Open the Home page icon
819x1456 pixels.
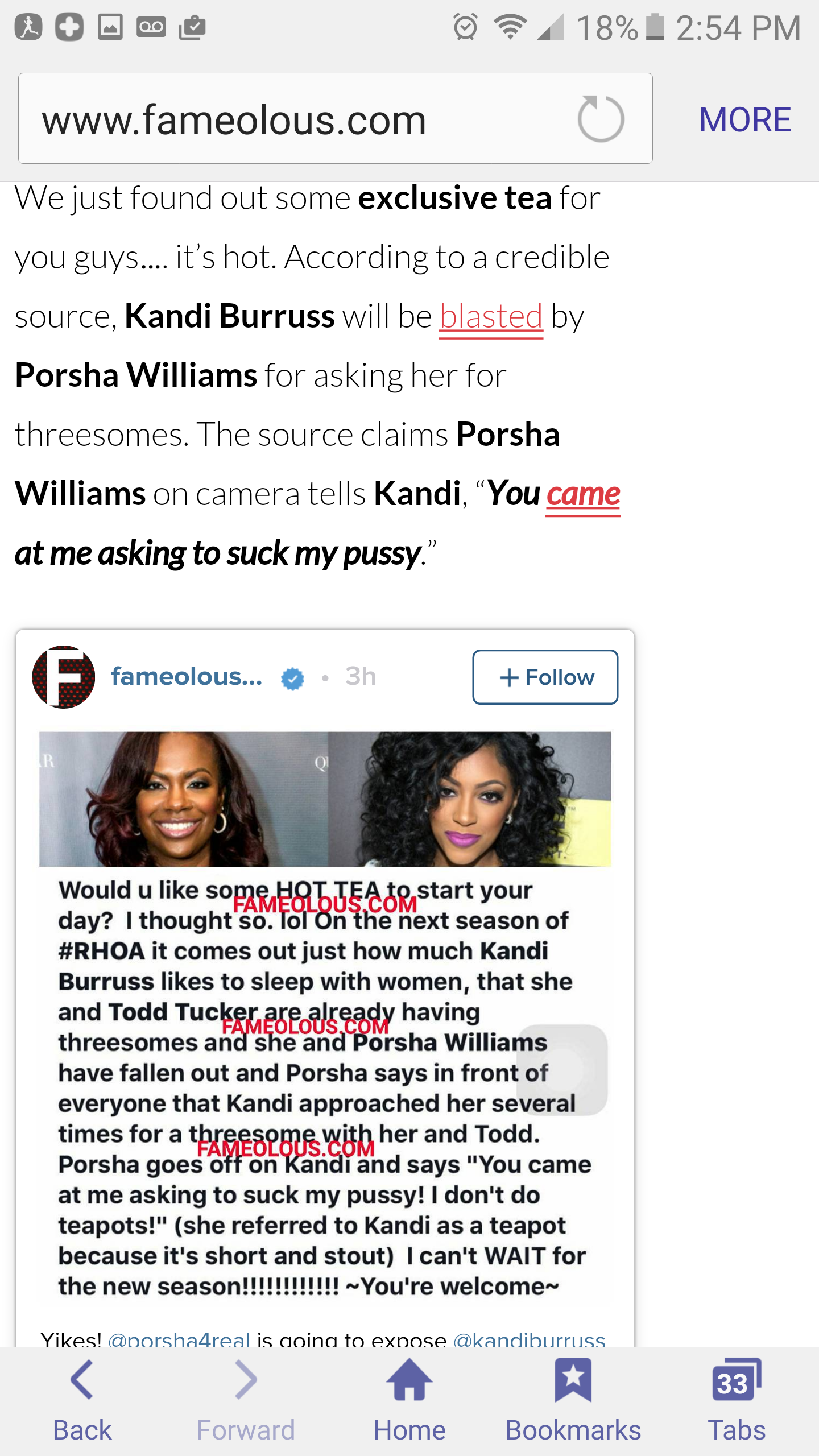[409, 1401]
